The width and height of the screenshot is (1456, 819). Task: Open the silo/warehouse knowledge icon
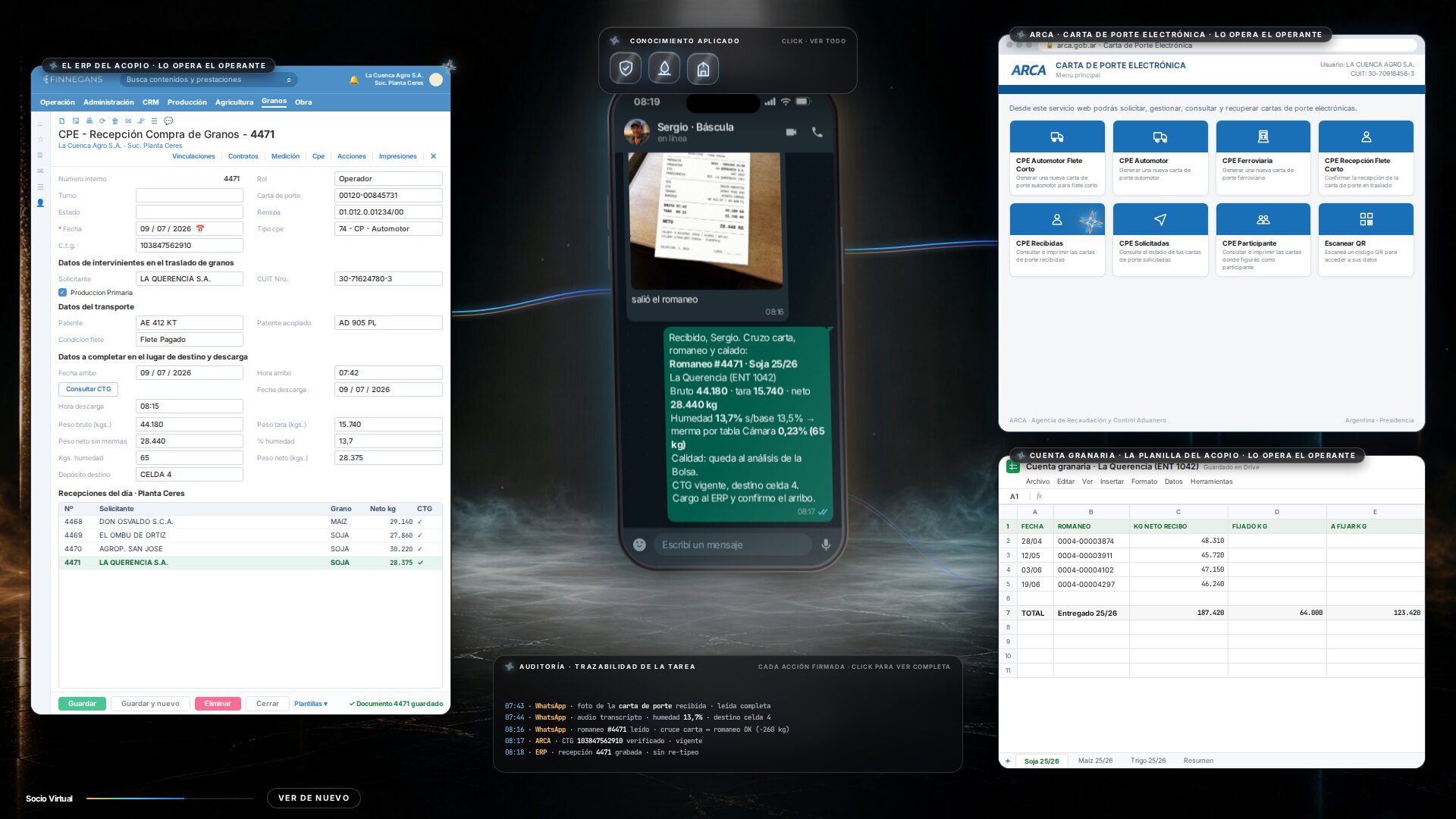[x=703, y=69]
